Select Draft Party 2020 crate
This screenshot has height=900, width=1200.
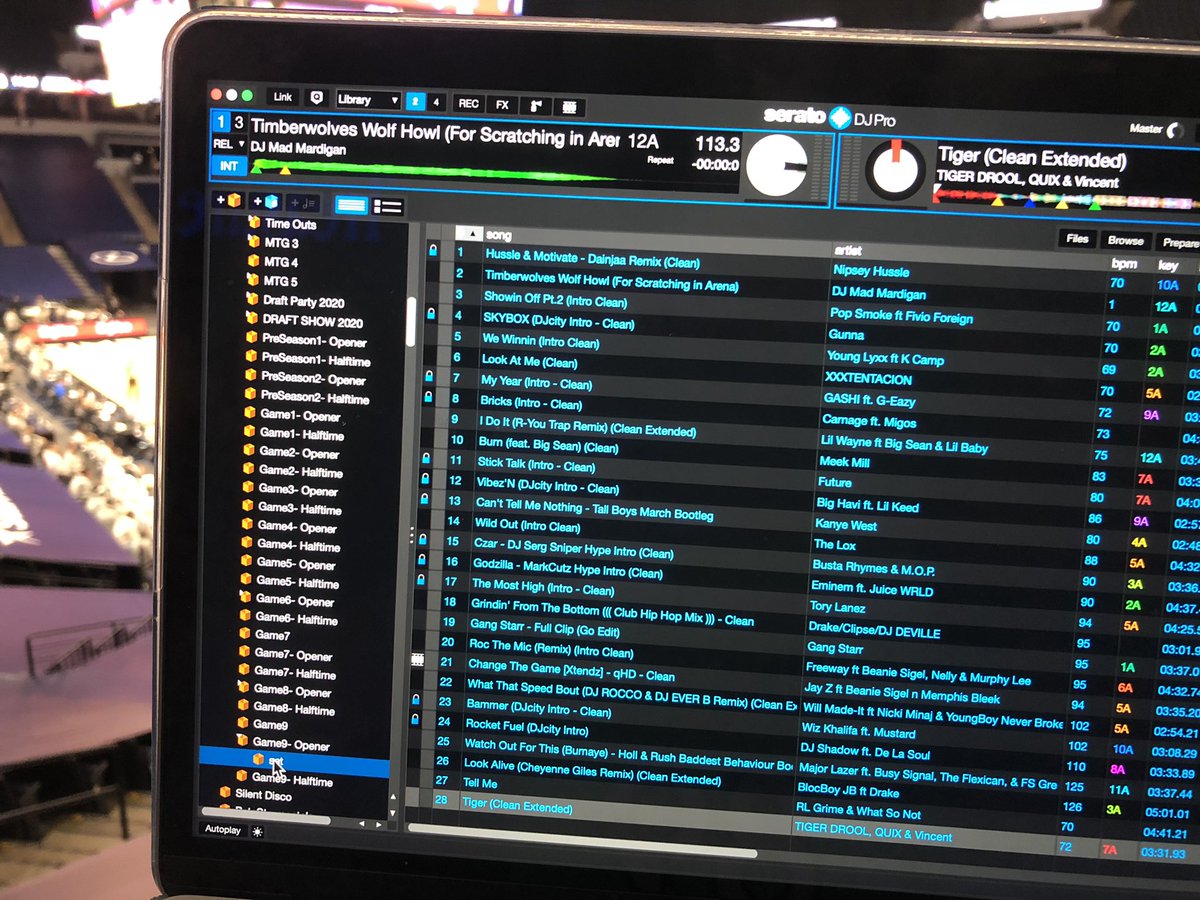tap(303, 301)
